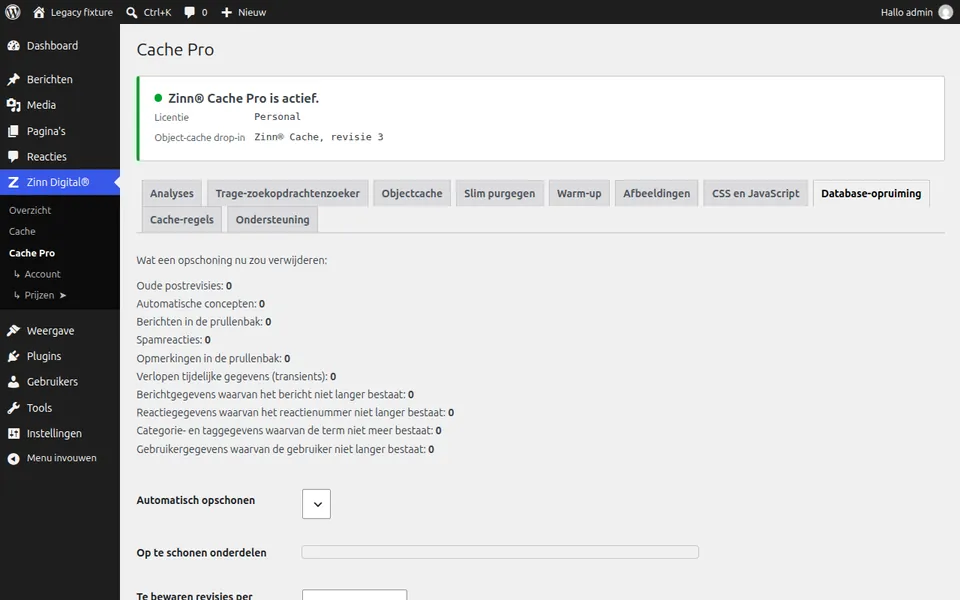
Task: Click the text 'Spamreacties: 0'
Action: (173, 340)
